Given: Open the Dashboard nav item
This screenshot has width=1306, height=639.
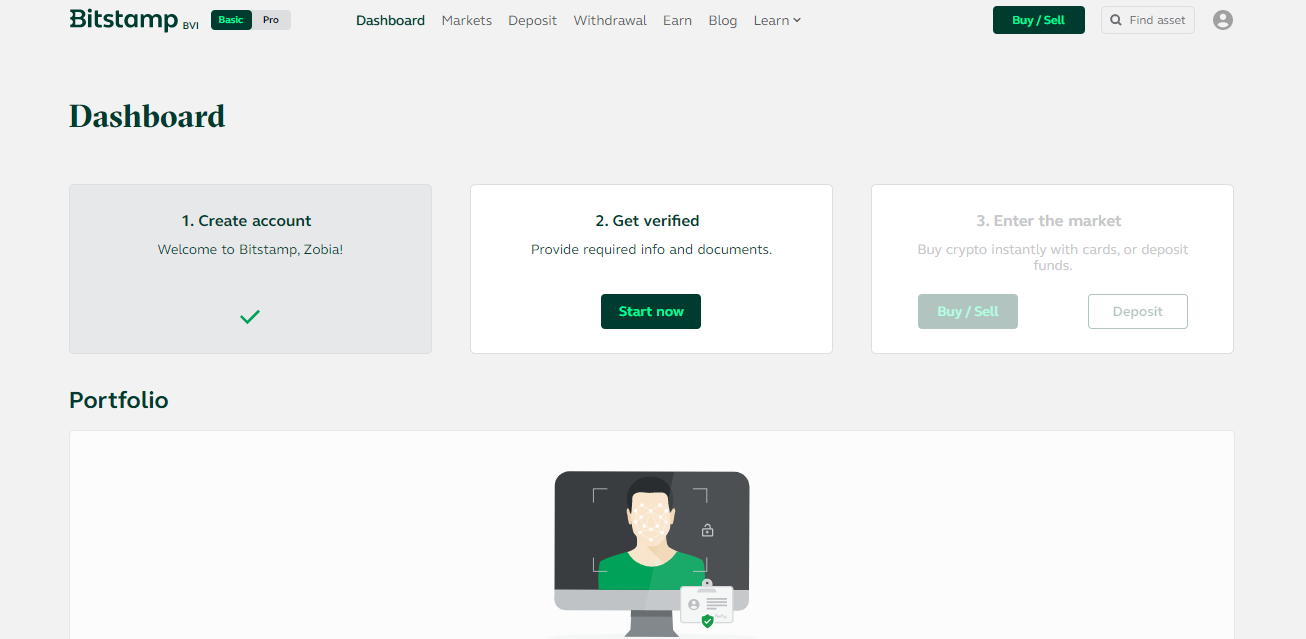Looking at the screenshot, I should pyautogui.click(x=390, y=20).
